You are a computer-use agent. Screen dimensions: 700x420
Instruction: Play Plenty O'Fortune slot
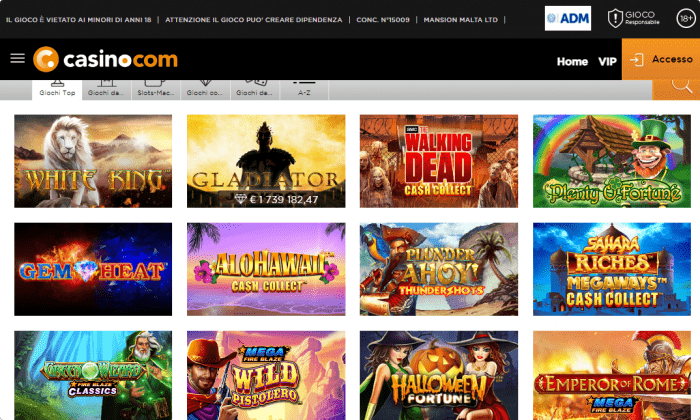click(x=612, y=161)
